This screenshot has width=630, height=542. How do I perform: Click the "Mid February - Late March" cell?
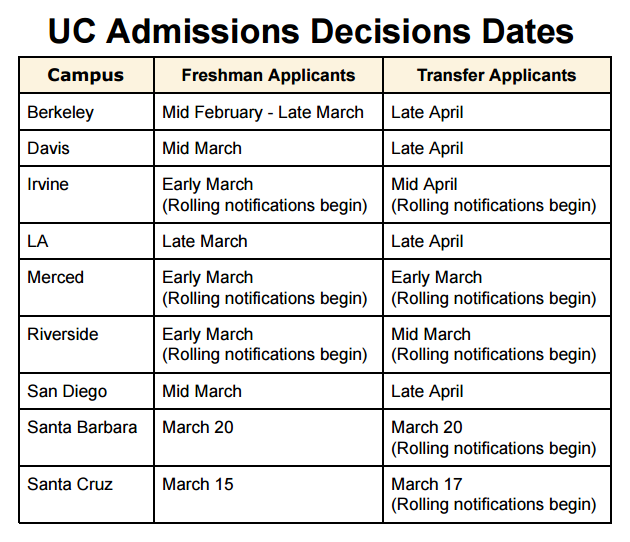pos(263,112)
